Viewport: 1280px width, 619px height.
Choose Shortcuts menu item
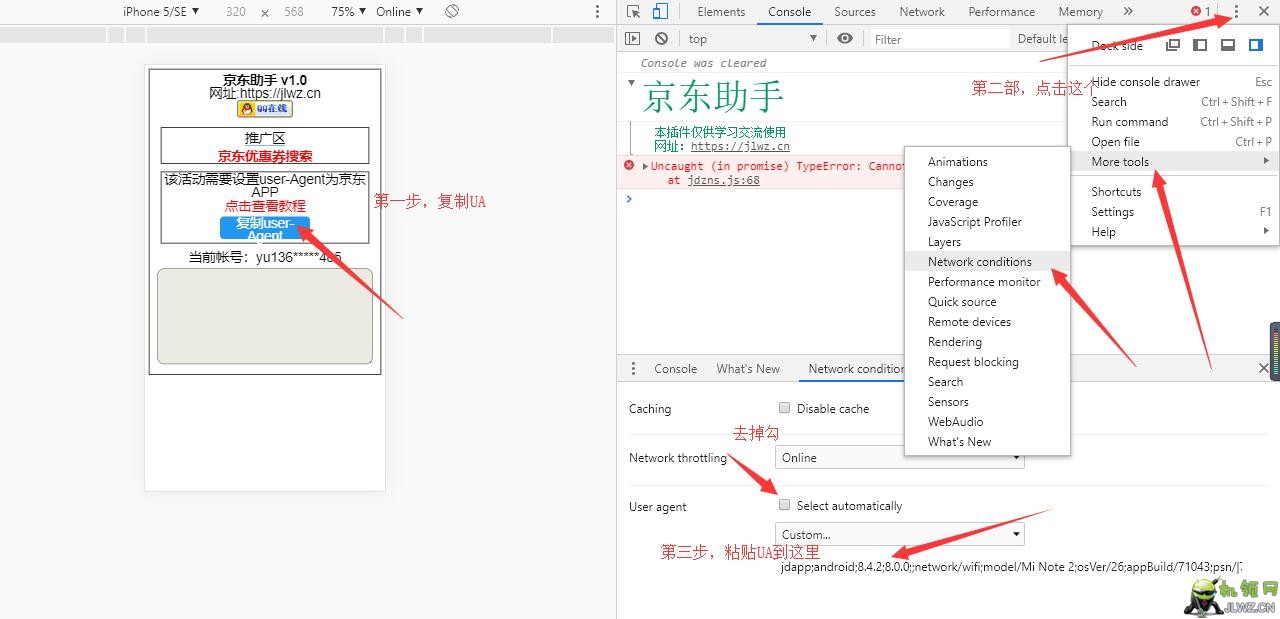coord(1173,192)
